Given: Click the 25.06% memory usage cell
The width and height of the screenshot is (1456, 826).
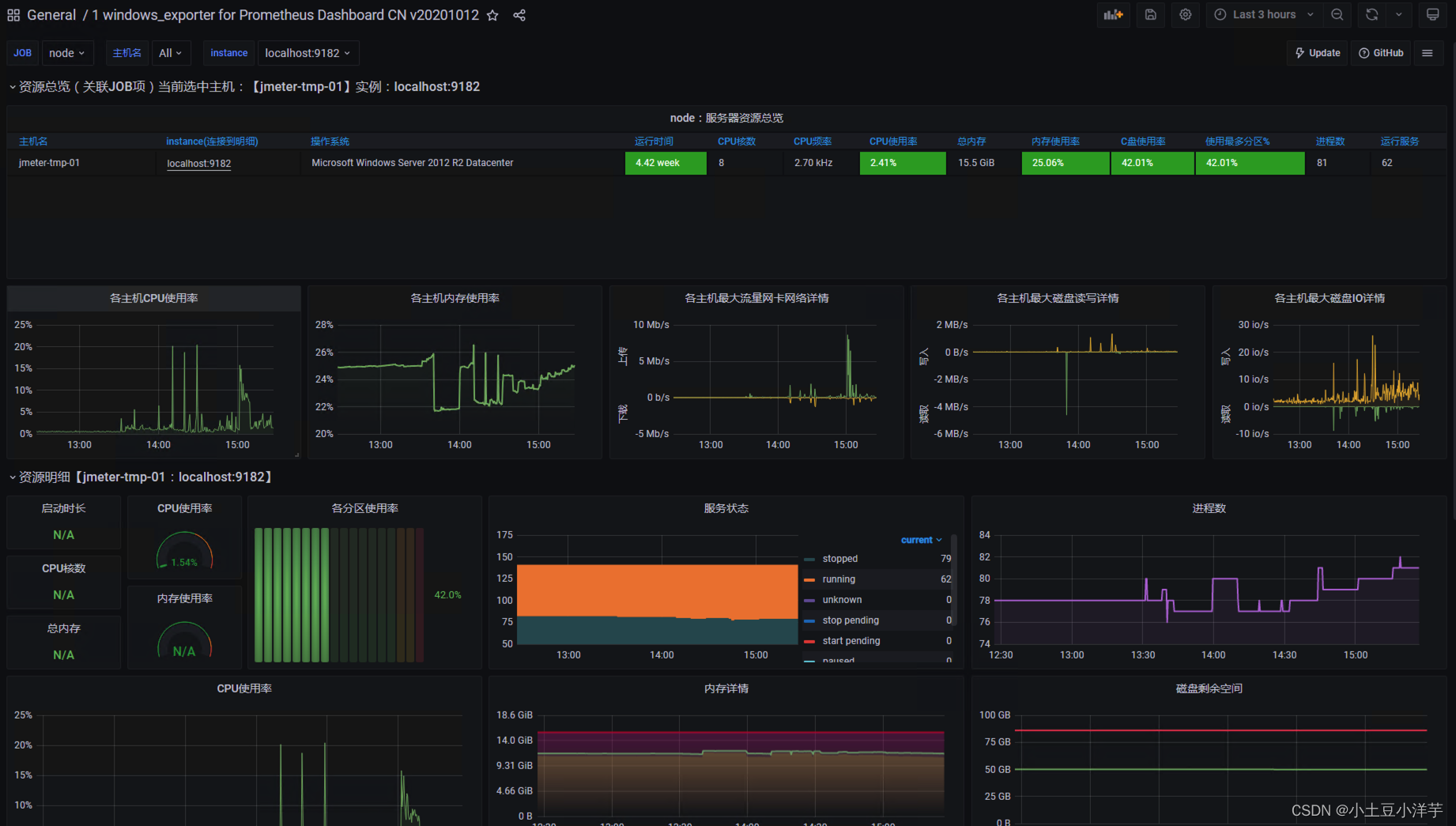Looking at the screenshot, I should tap(1065, 163).
